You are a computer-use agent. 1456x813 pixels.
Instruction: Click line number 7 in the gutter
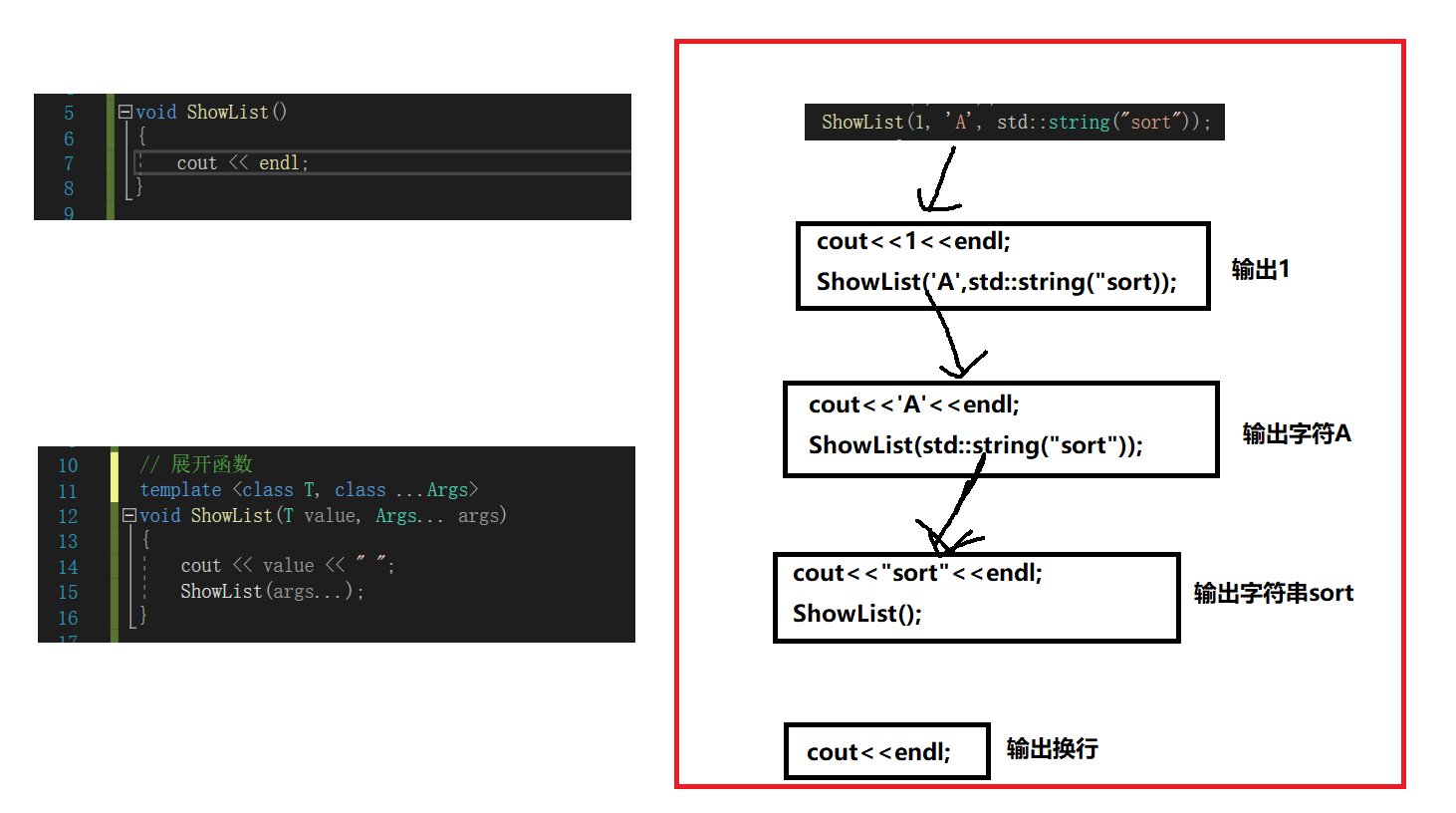tap(69, 163)
